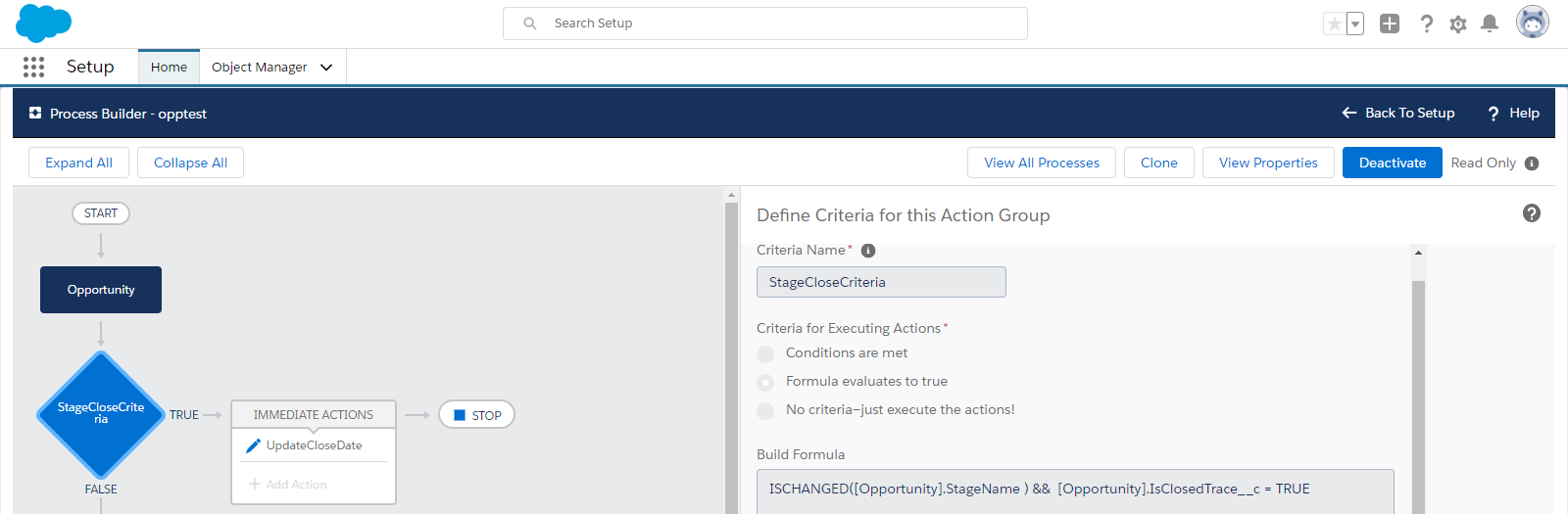
Task: Select Formula evaluates to true radio
Action: point(765,382)
